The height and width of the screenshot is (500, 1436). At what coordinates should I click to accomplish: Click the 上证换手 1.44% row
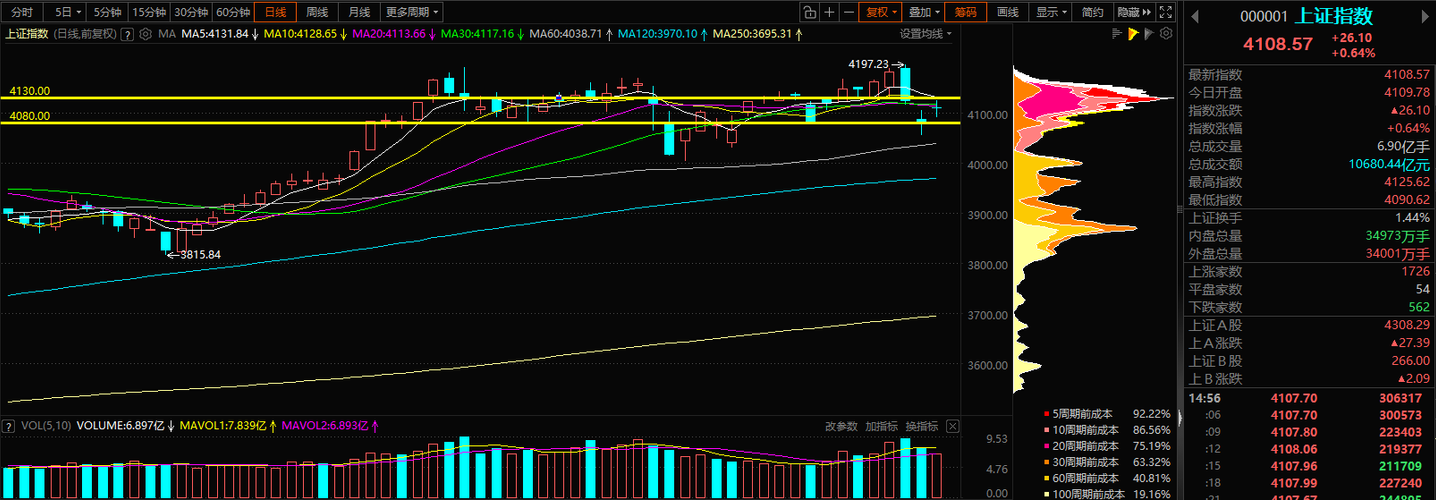click(1309, 217)
